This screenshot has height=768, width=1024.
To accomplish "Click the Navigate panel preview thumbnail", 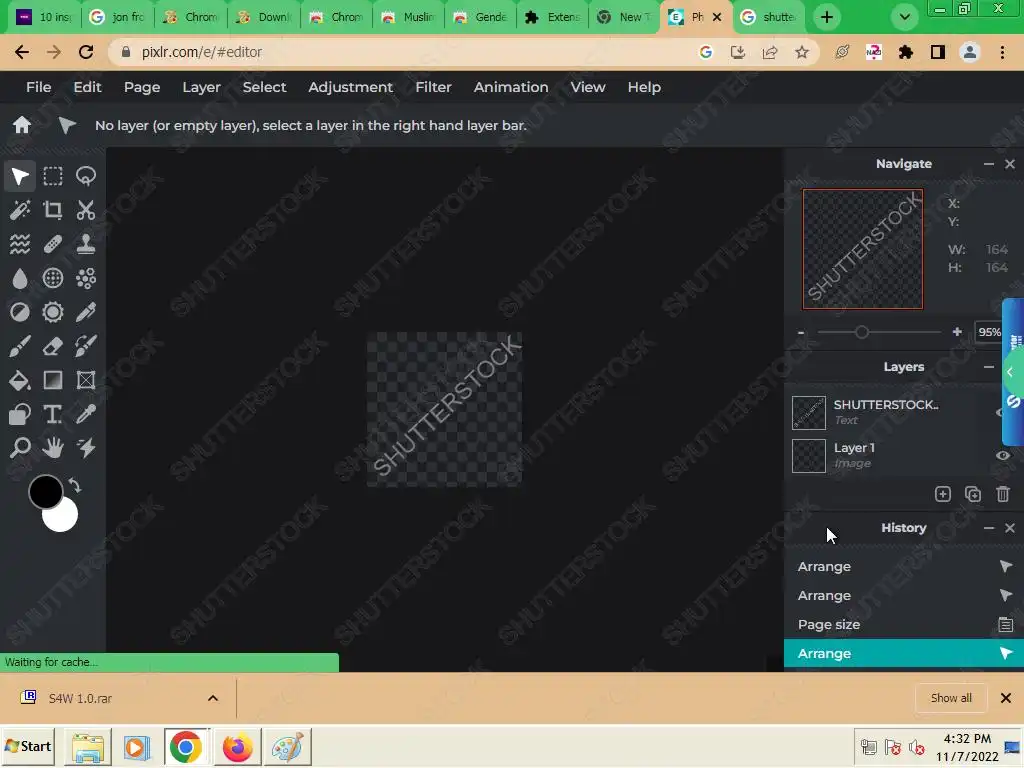I will pyautogui.click(x=863, y=249).
